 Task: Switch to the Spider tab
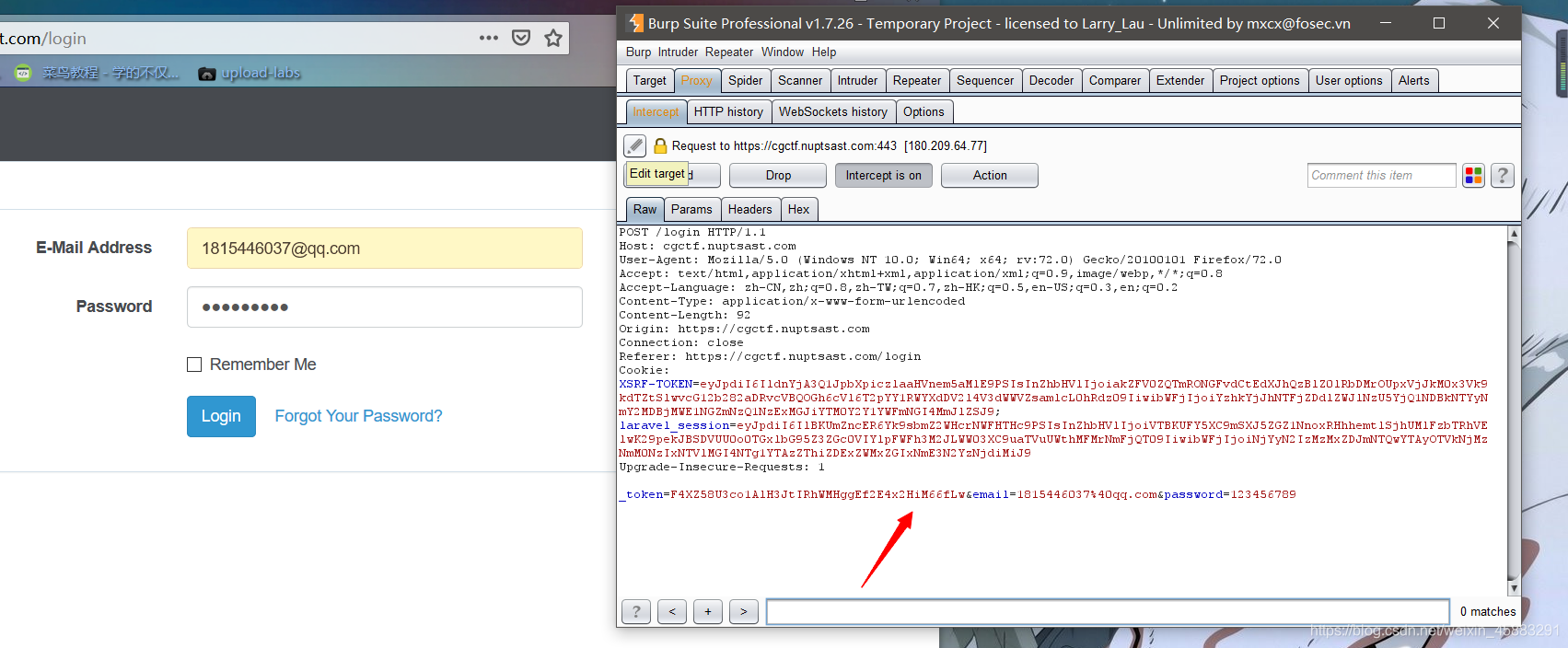(746, 81)
